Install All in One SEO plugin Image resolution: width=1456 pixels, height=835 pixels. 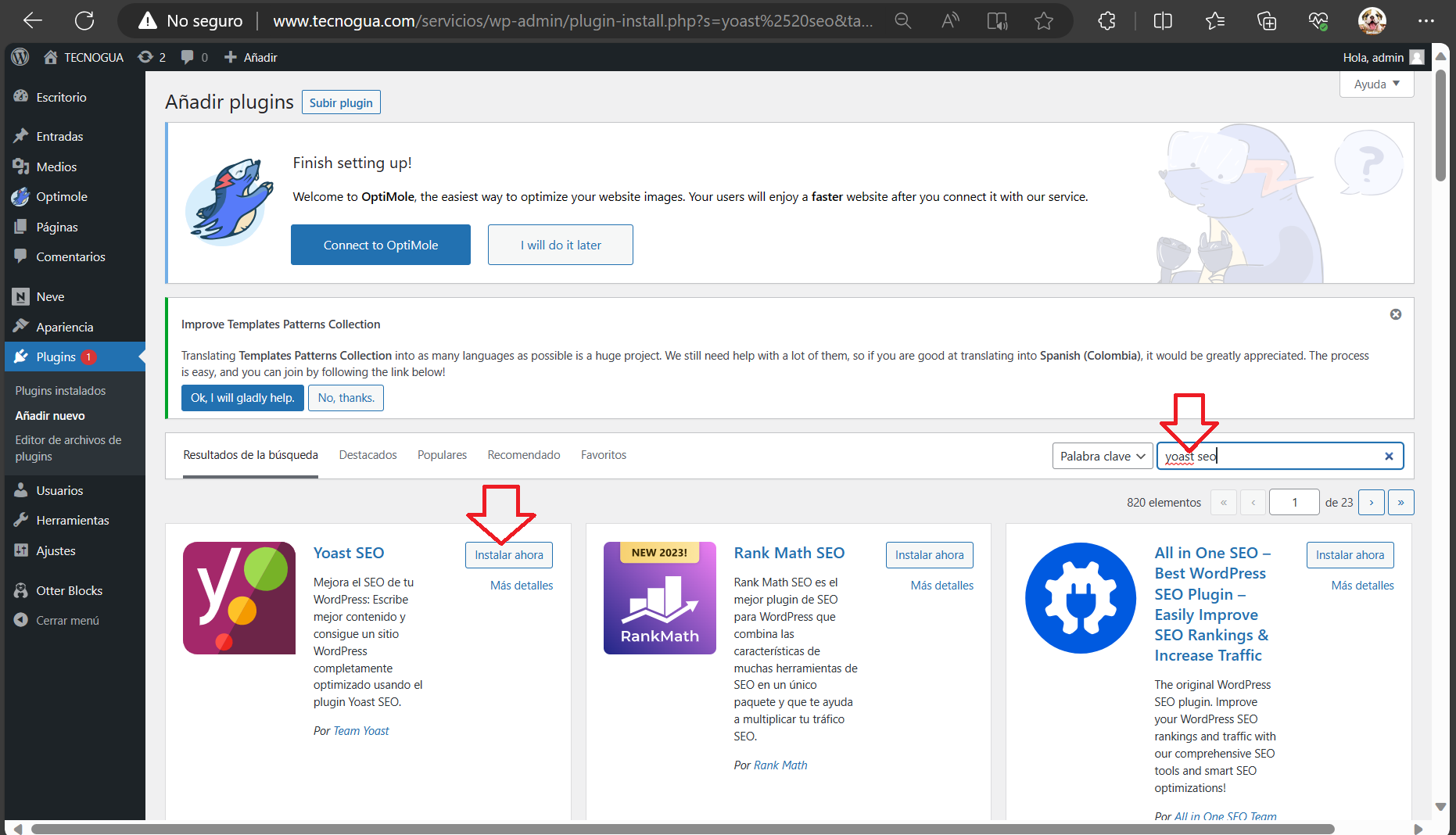click(1350, 554)
